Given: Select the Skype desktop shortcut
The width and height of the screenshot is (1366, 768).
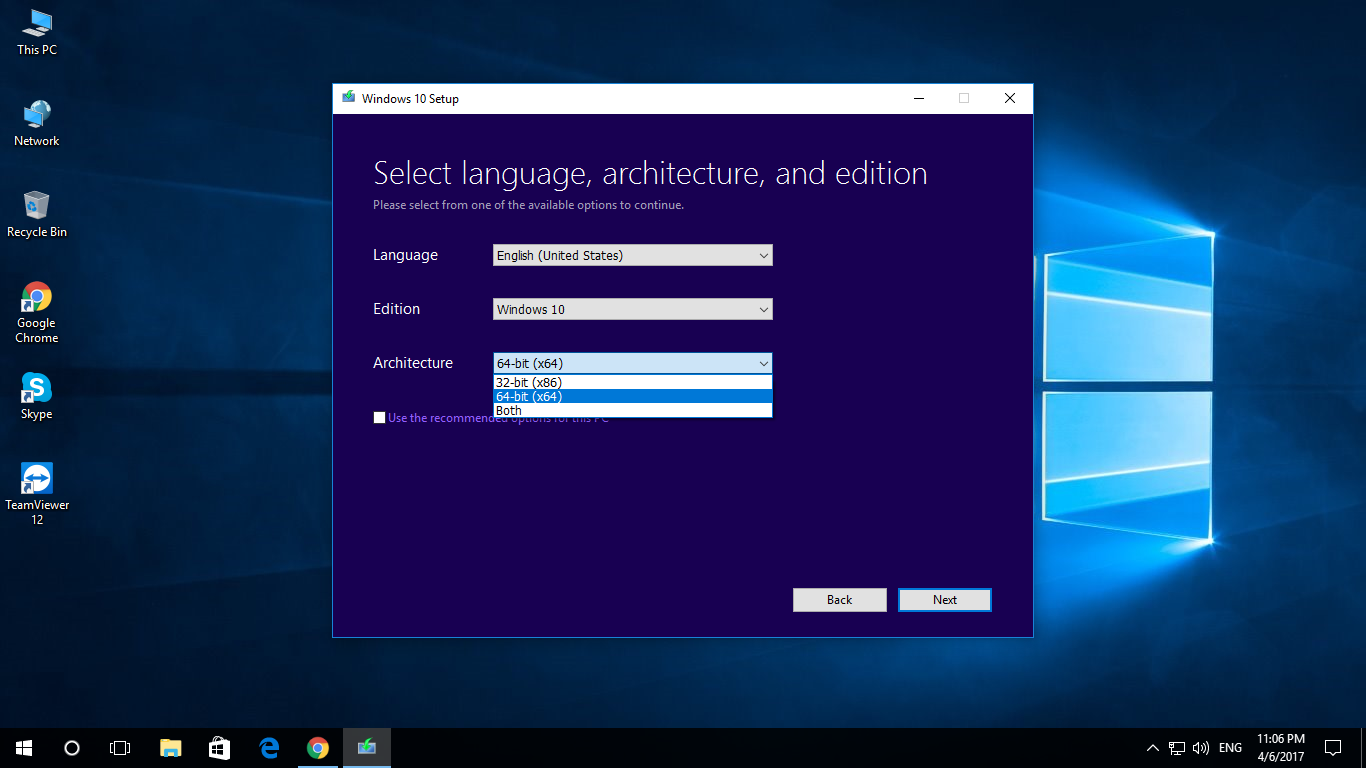Looking at the screenshot, I should tap(37, 396).
